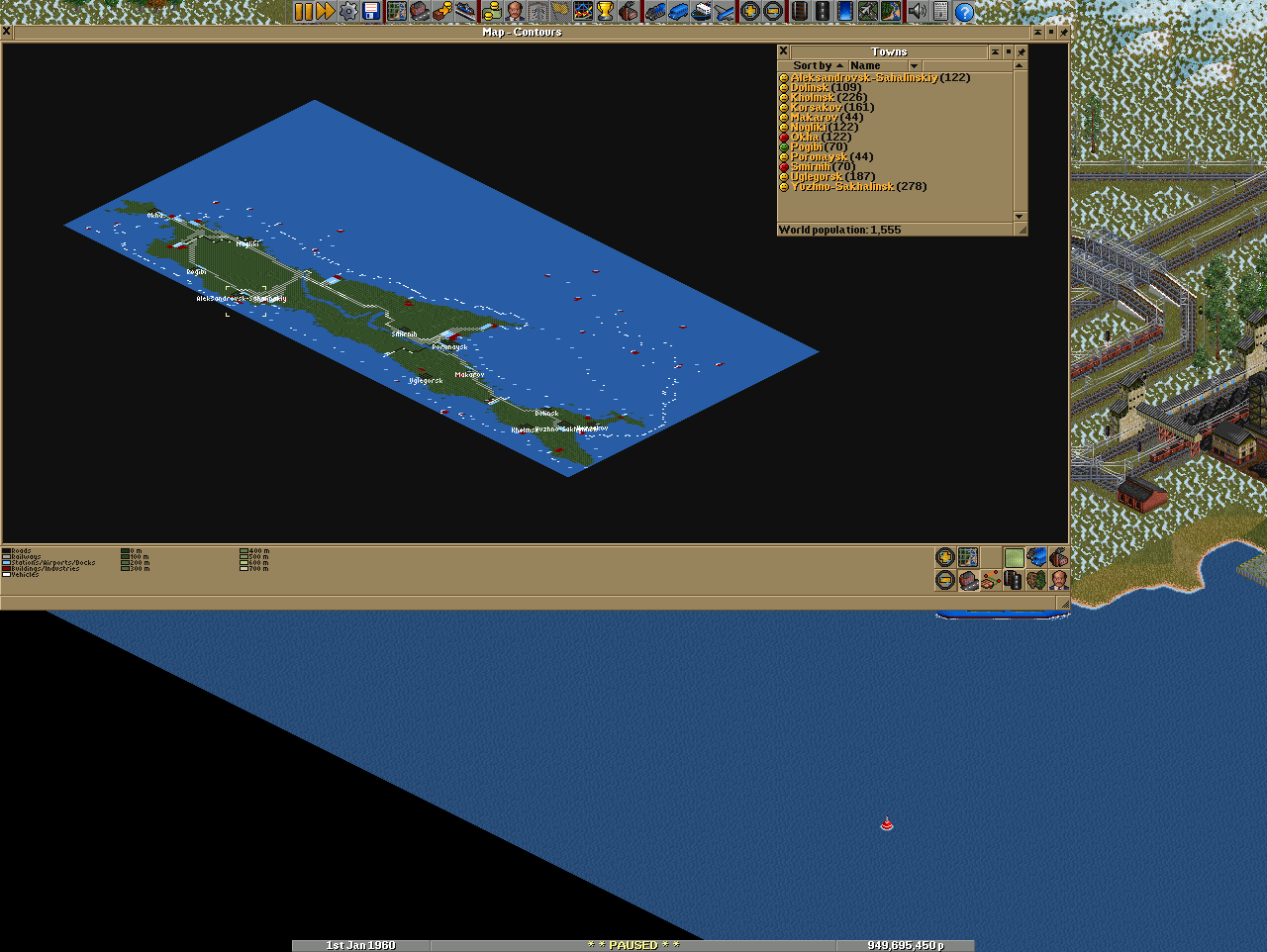Open the ship list toolbar icon
Image resolution: width=1267 pixels, height=952 pixels.
point(703,12)
